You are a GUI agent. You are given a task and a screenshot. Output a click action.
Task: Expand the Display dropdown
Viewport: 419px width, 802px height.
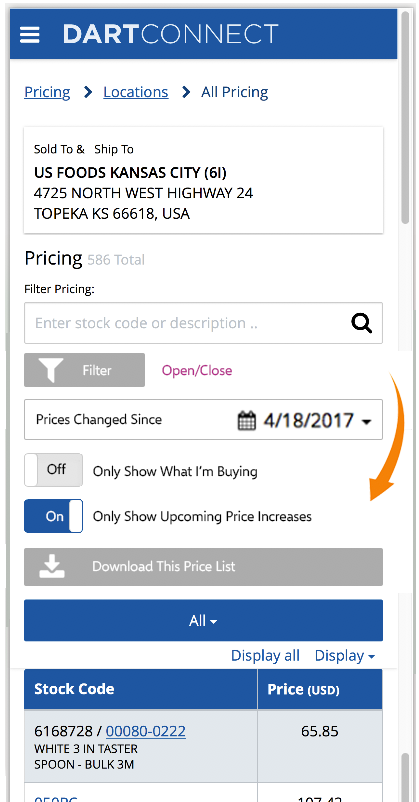point(345,656)
